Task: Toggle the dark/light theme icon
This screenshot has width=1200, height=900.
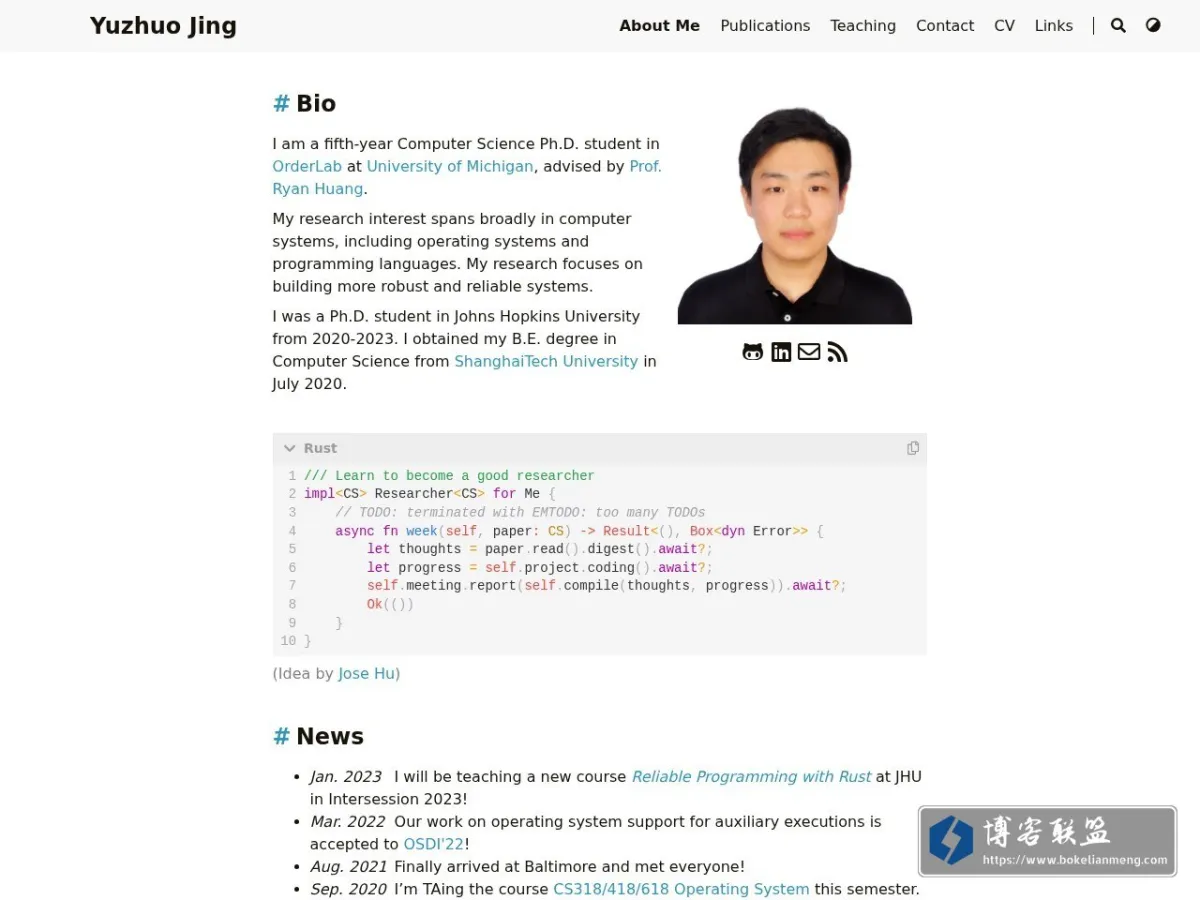Action: coord(1153,26)
